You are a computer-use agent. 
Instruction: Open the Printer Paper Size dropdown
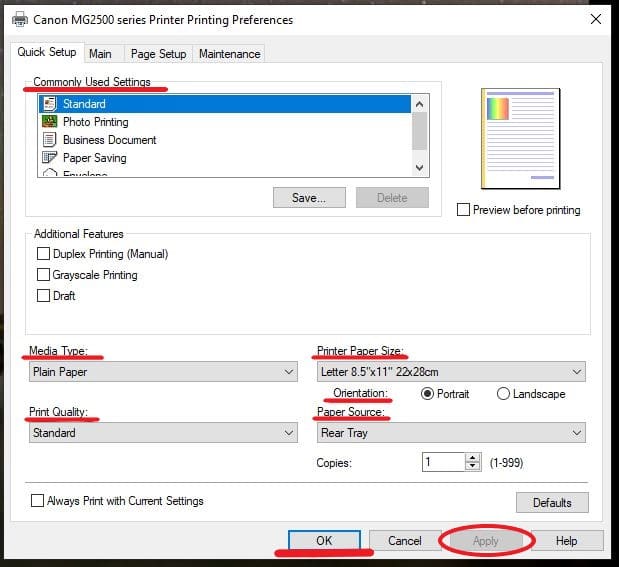click(450, 372)
